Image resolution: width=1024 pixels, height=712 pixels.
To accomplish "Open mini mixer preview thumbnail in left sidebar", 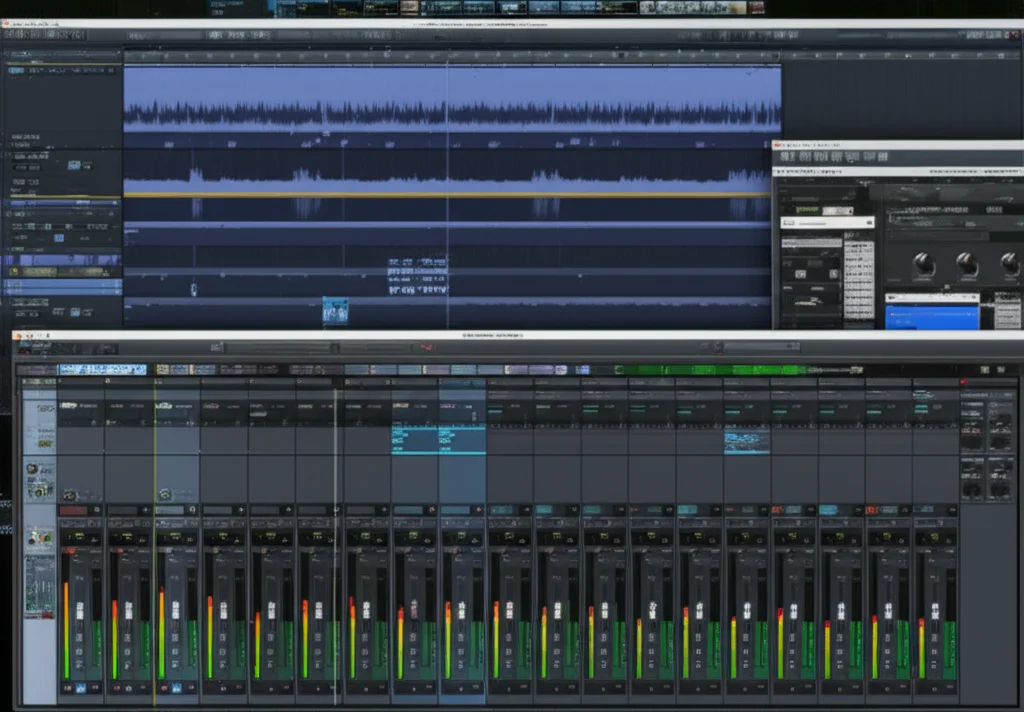I will (x=40, y=587).
